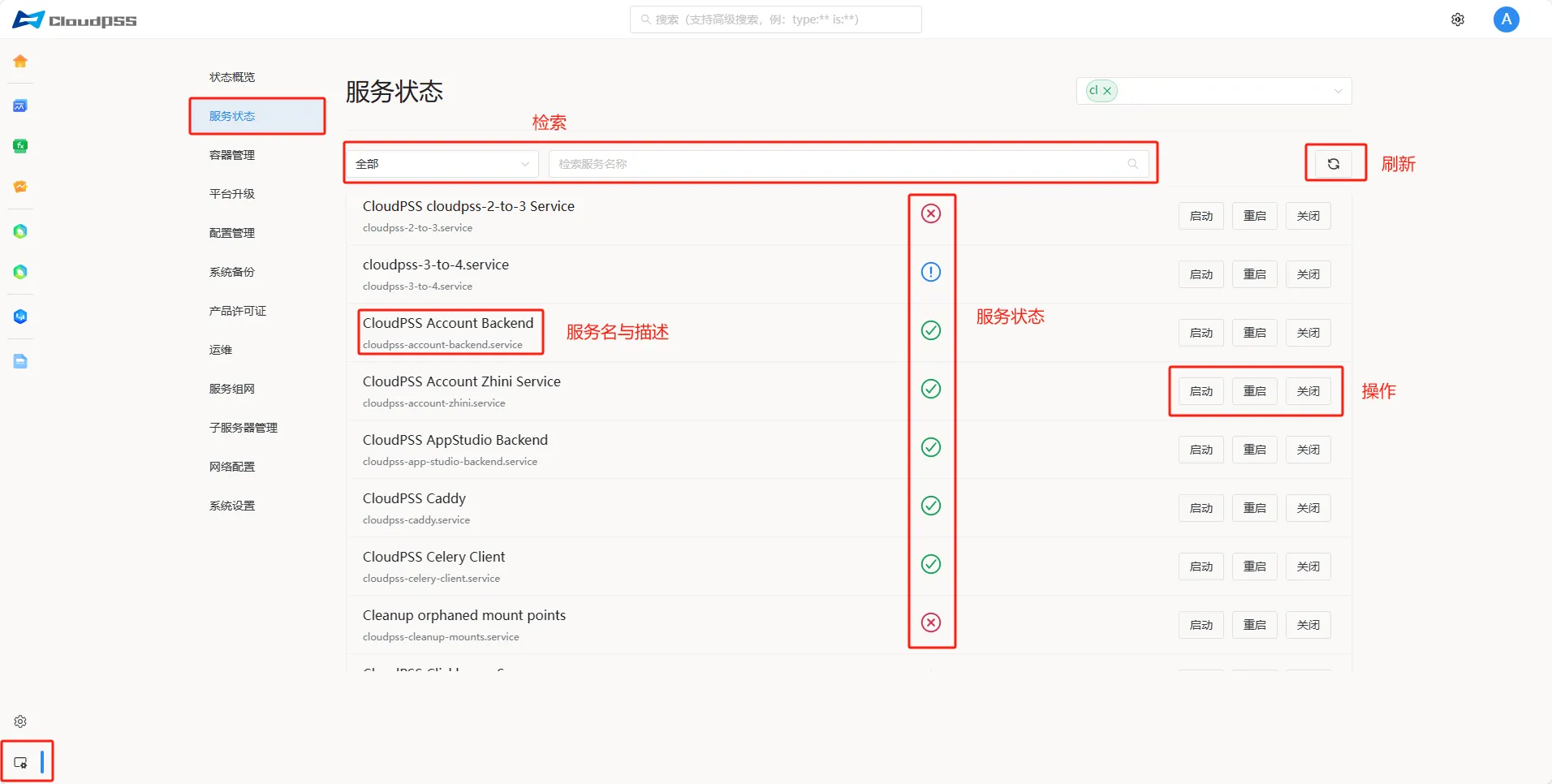This screenshot has width=1552, height=784.
Task: Expand the 全部 status filter dropdown
Action: tap(442, 164)
